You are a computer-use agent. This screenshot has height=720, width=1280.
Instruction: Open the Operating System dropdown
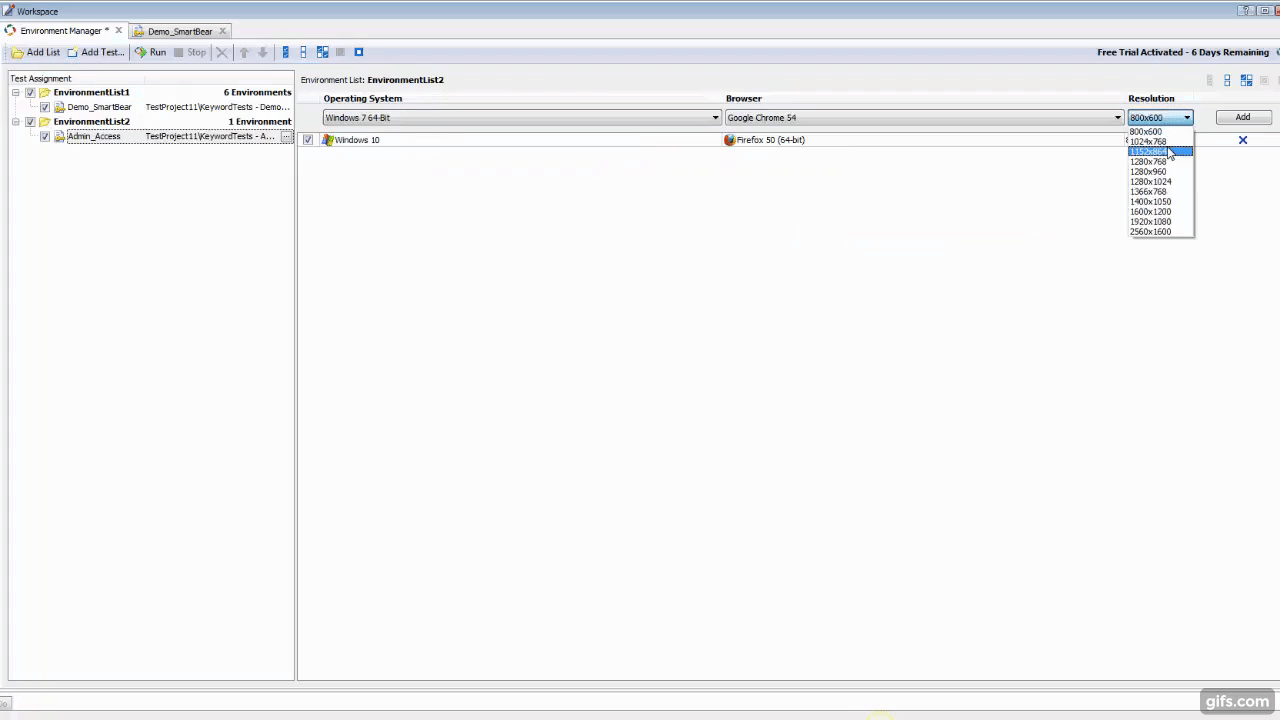click(521, 118)
